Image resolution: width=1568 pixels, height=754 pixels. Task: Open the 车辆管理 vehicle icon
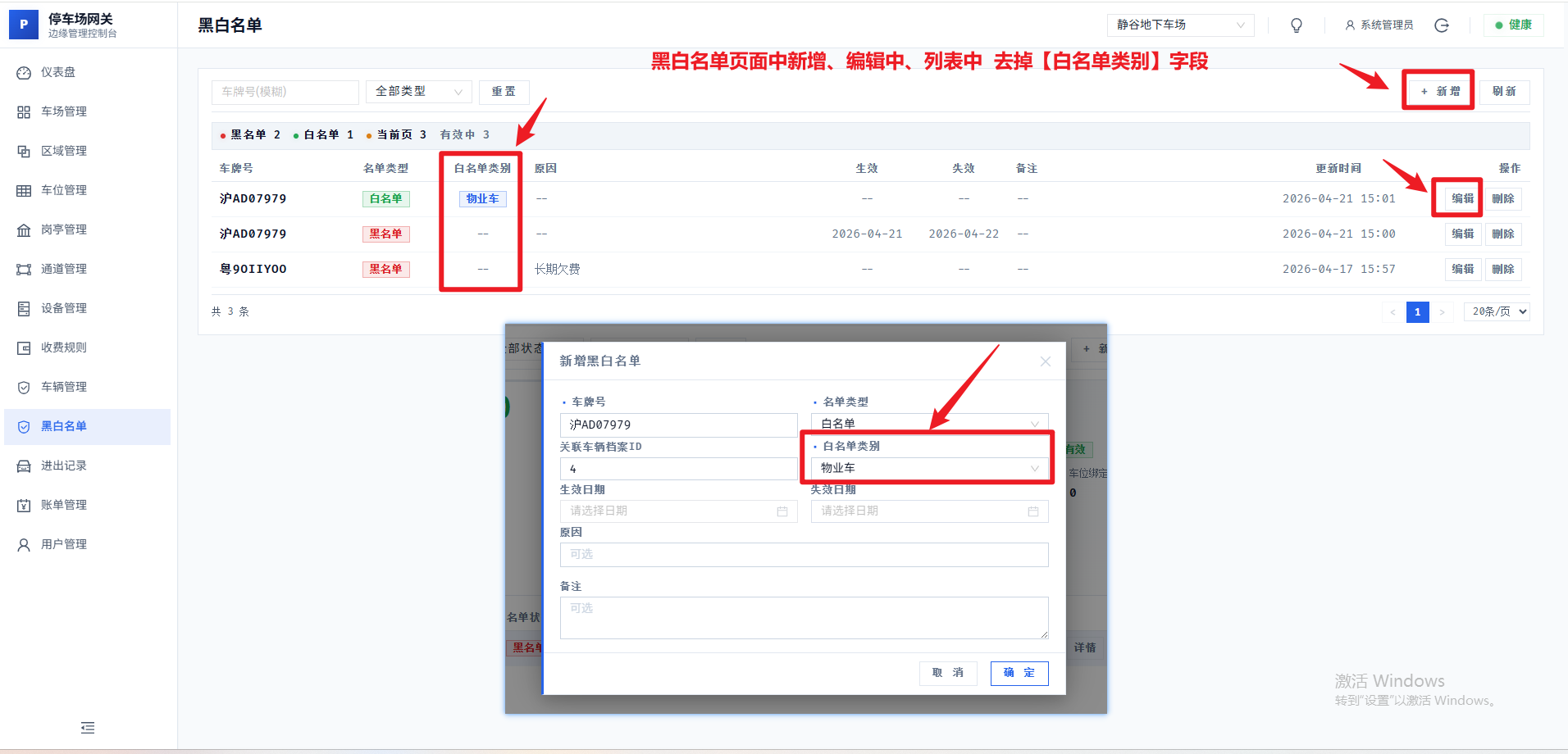[x=23, y=387]
